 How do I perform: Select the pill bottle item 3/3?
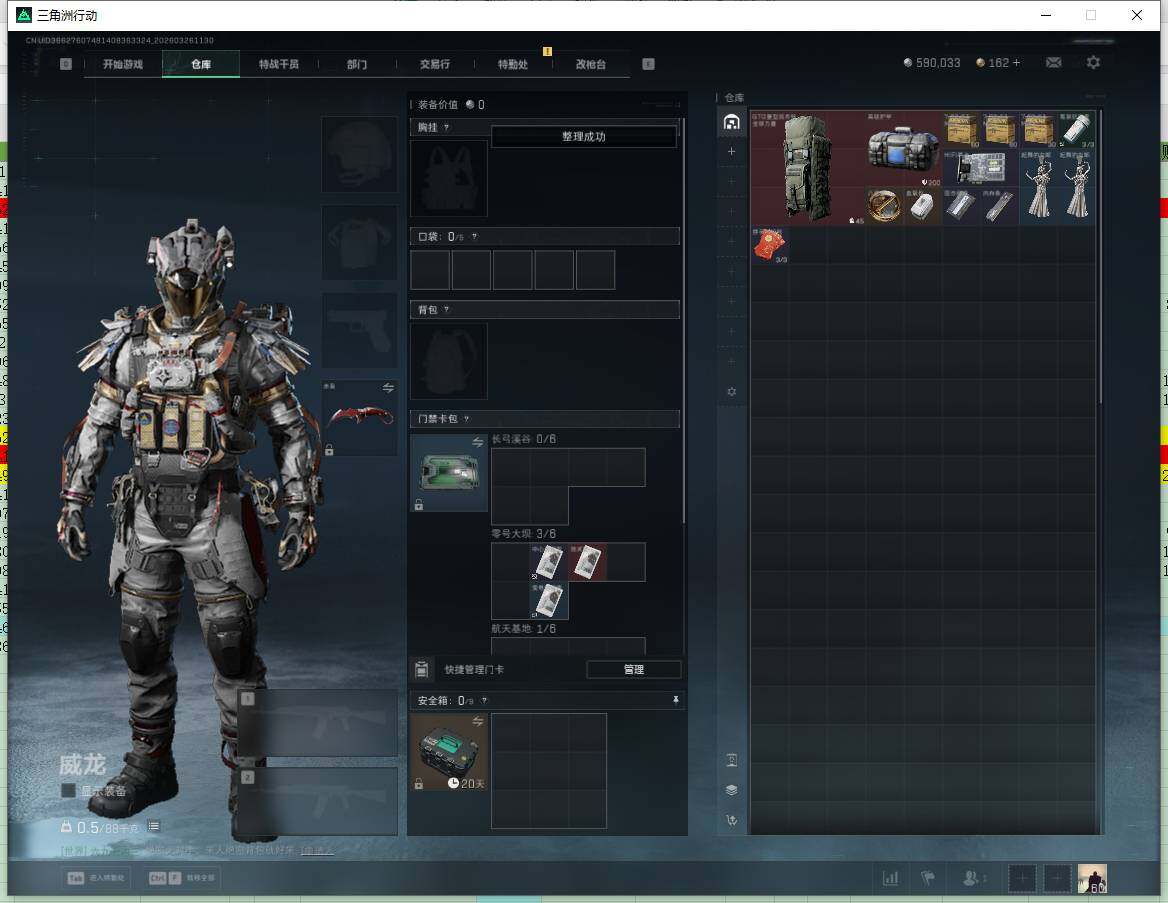(1076, 130)
